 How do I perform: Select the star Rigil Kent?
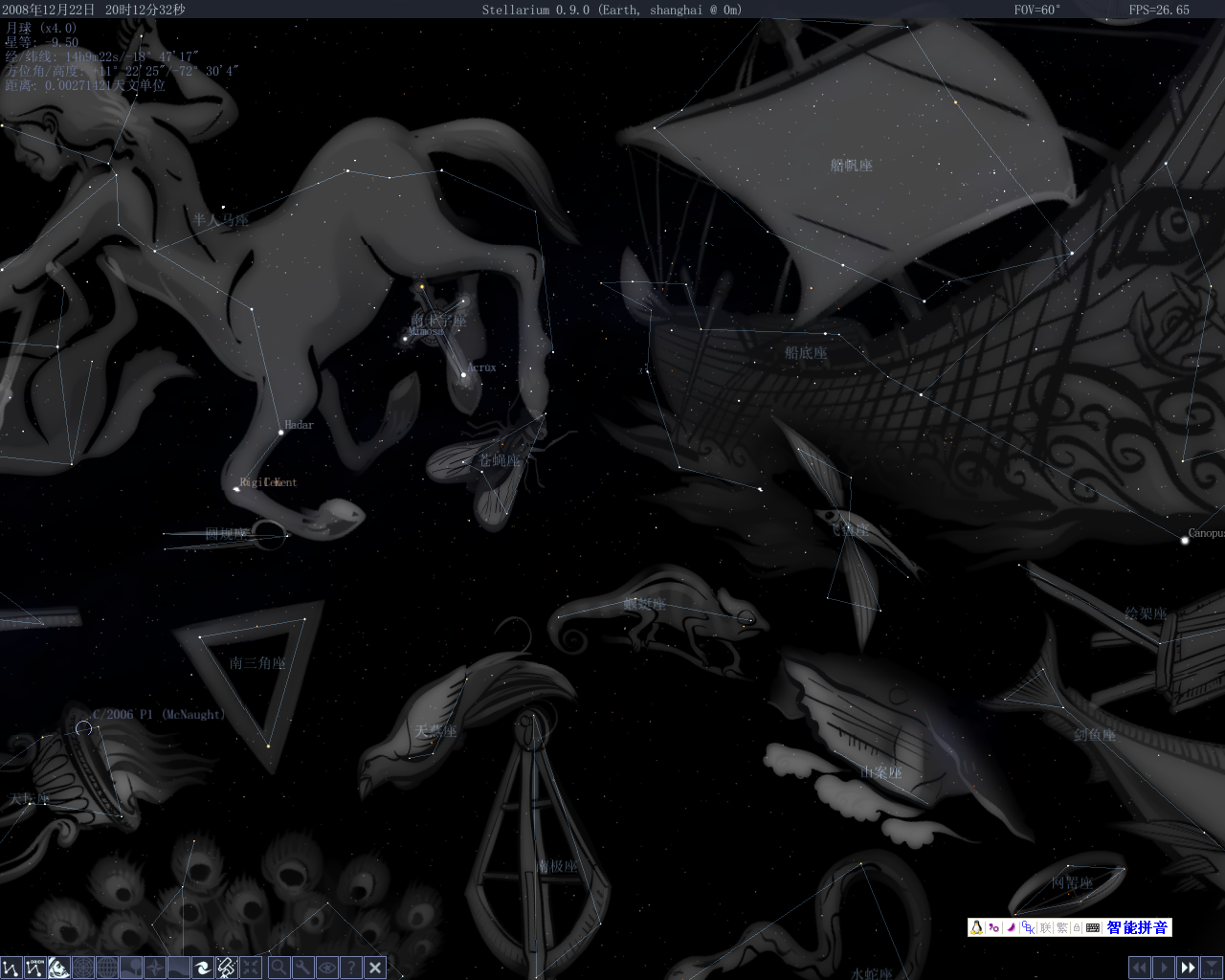(x=236, y=489)
